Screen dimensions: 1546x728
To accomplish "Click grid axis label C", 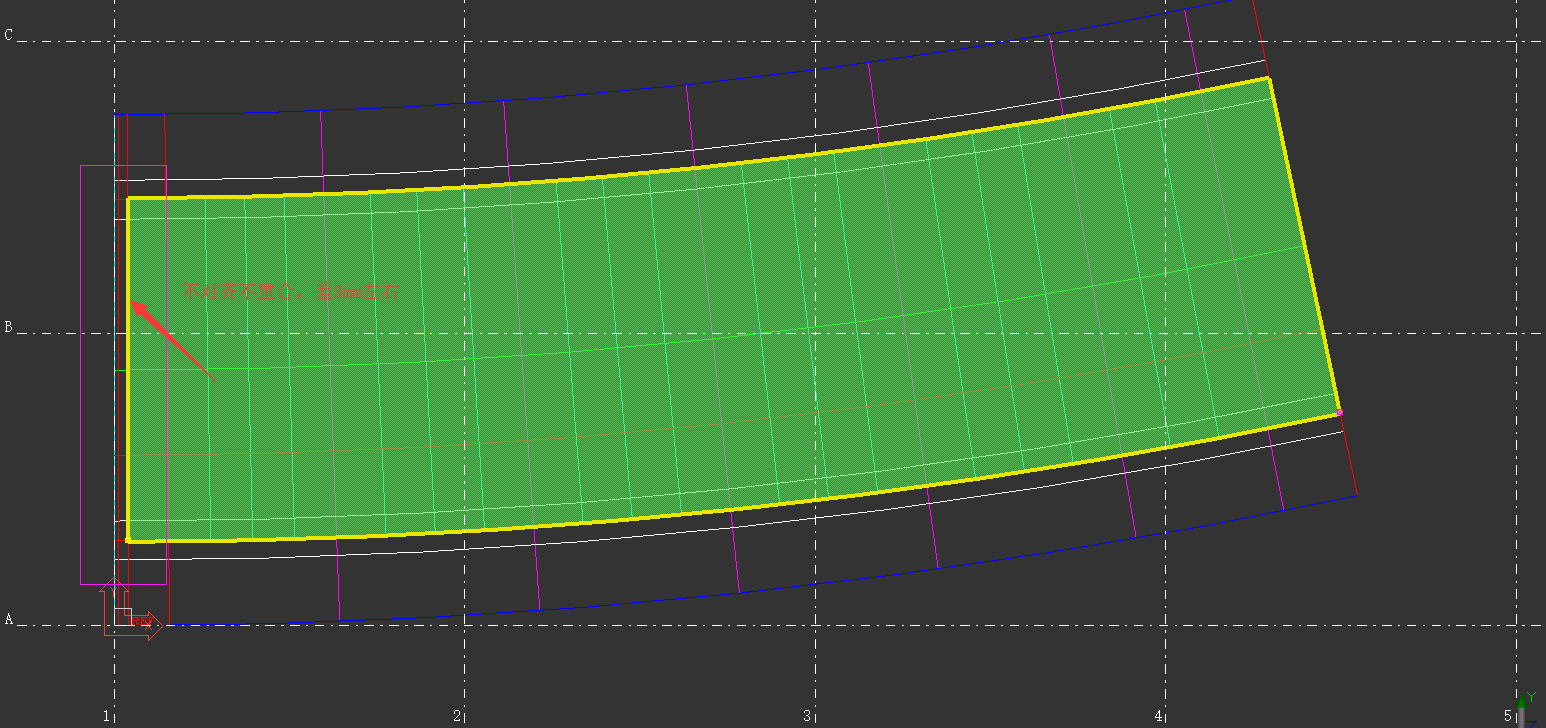I will [x=9, y=35].
